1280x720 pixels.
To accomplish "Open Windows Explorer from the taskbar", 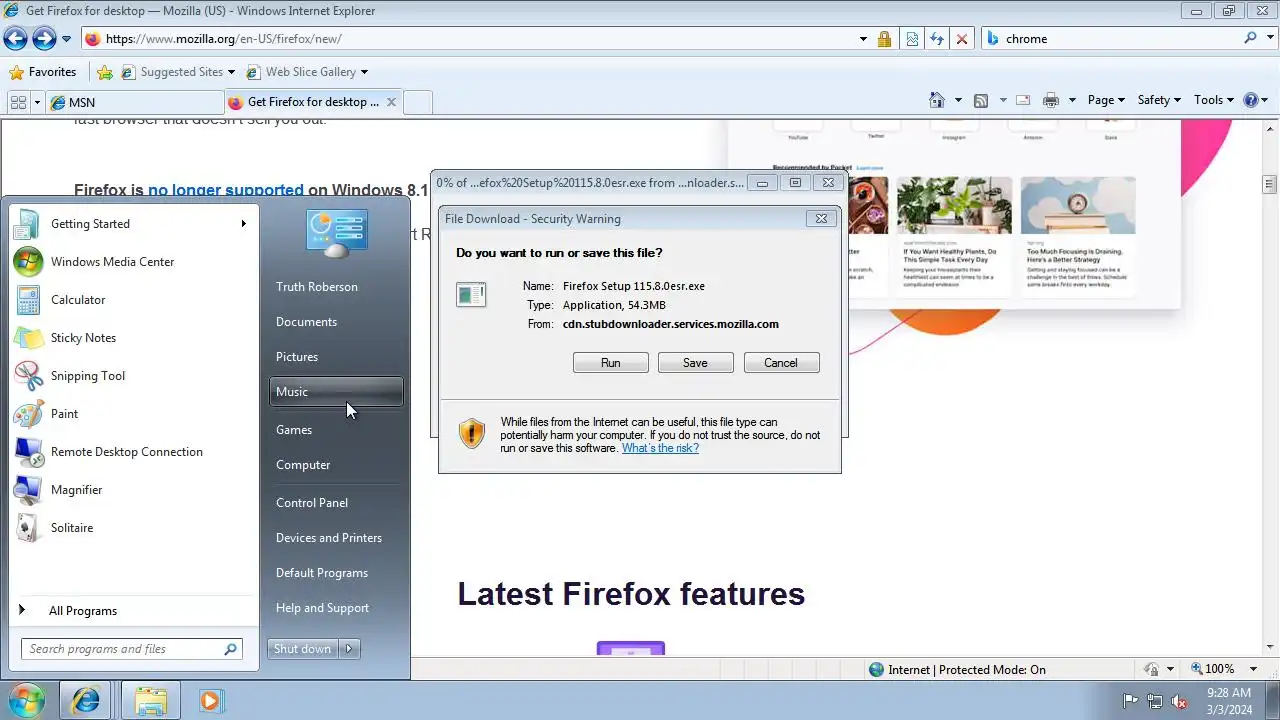I will (150, 701).
